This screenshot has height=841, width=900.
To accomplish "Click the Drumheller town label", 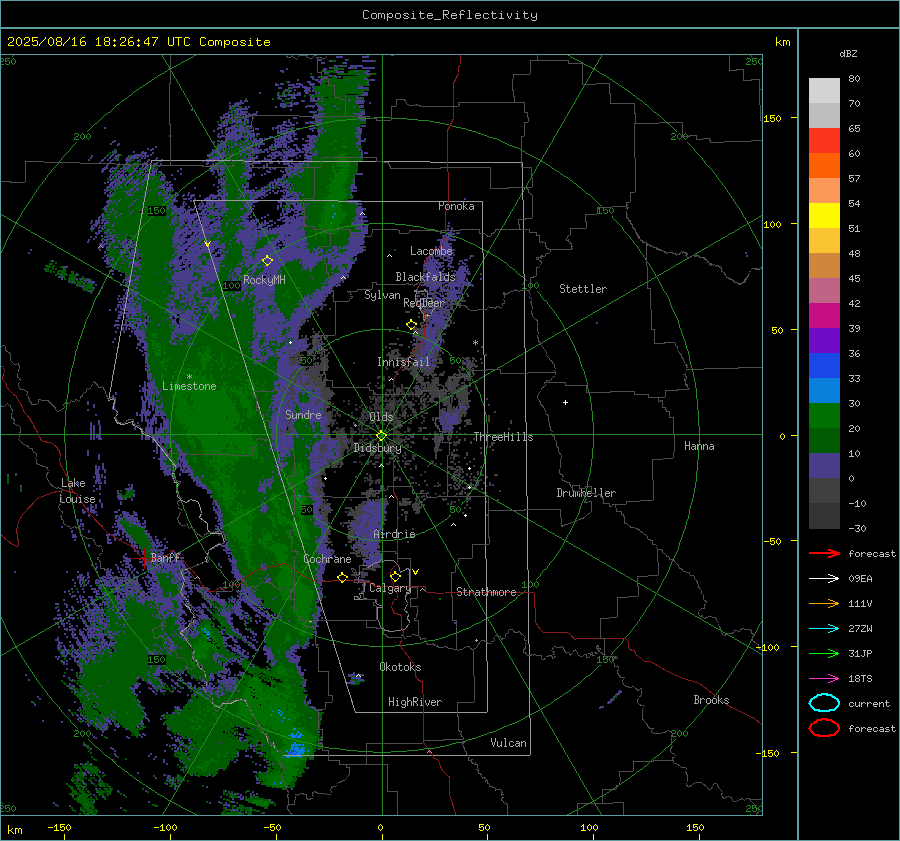I will [x=586, y=493].
